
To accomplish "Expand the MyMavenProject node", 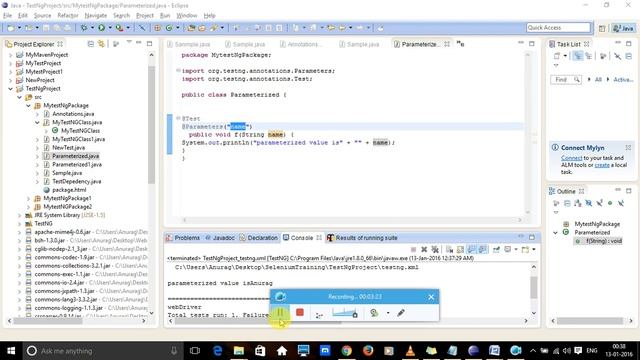I will [11, 55].
